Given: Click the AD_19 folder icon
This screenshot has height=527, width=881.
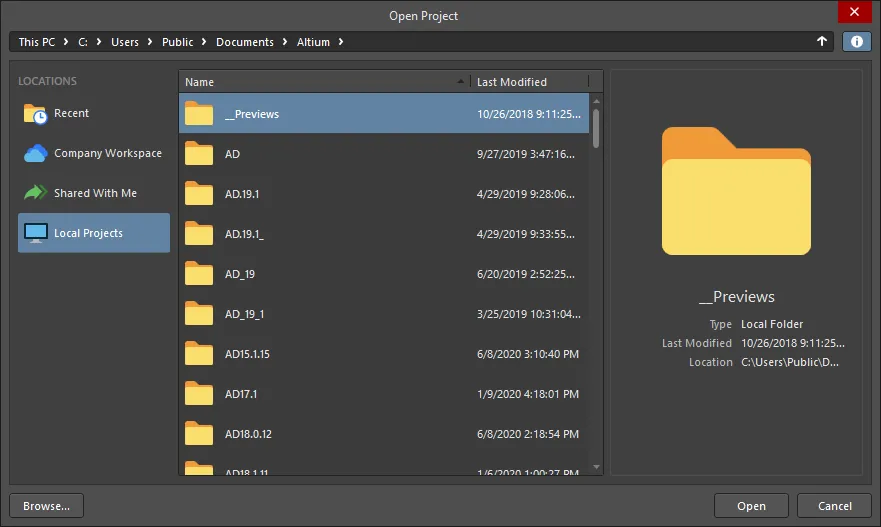Looking at the screenshot, I should (x=199, y=274).
